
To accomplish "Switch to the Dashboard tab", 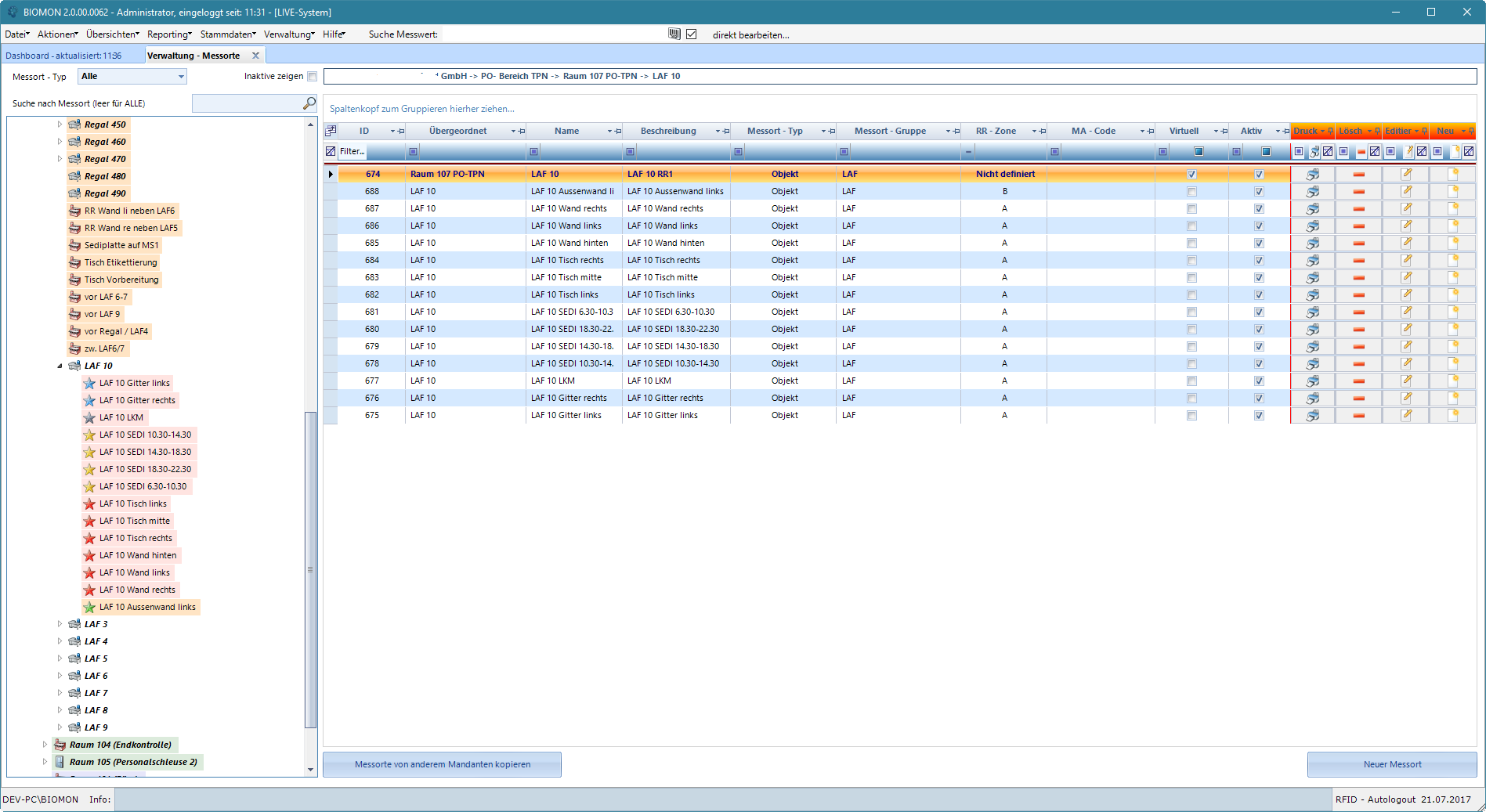I will click(x=63, y=56).
